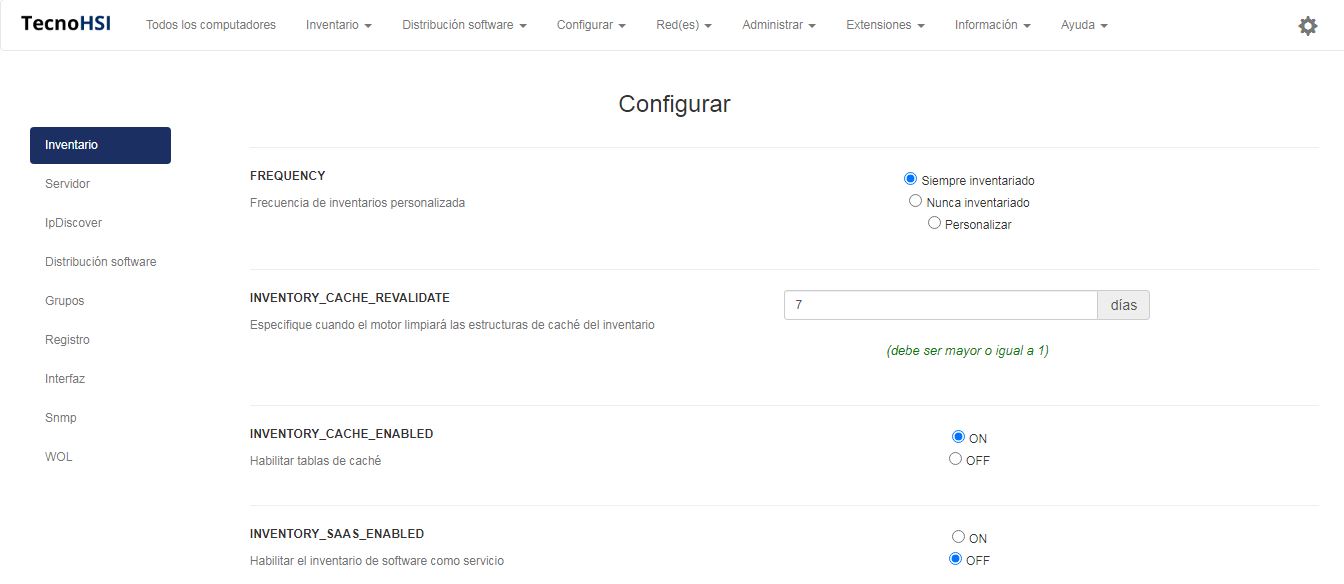Open the Inventario dropdown menu
1344x584 pixels.
point(338,25)
